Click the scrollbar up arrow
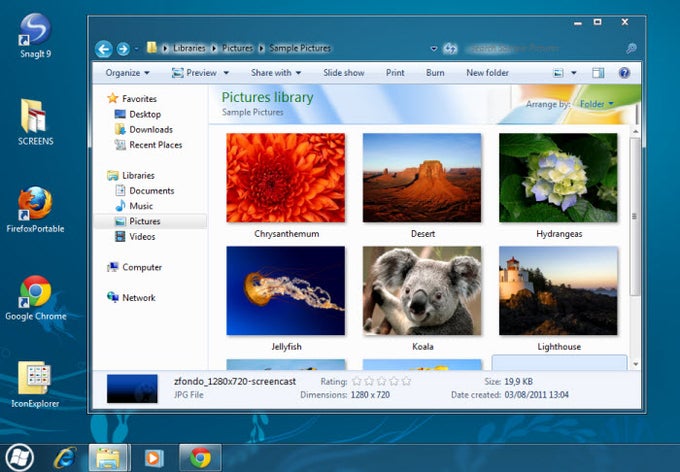 [635, 131]
